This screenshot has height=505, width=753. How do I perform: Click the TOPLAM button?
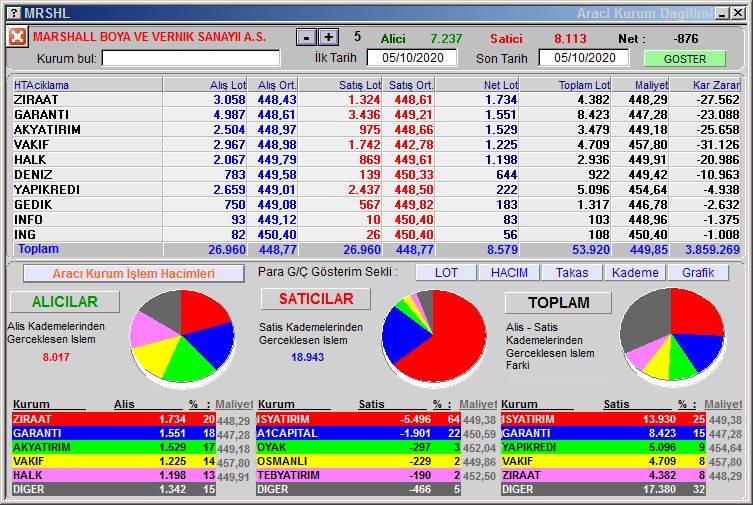(559, 303)
